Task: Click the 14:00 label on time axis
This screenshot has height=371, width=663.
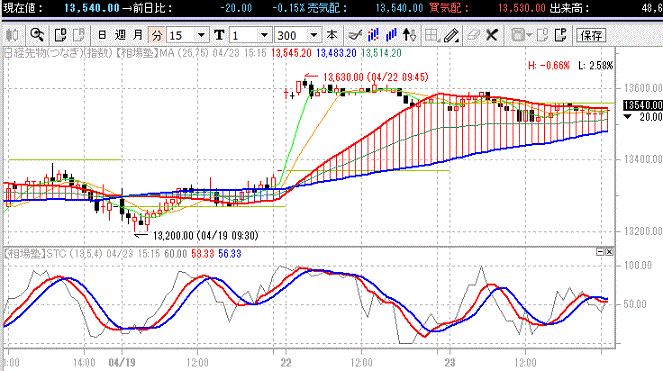Action: coord(84,363)
